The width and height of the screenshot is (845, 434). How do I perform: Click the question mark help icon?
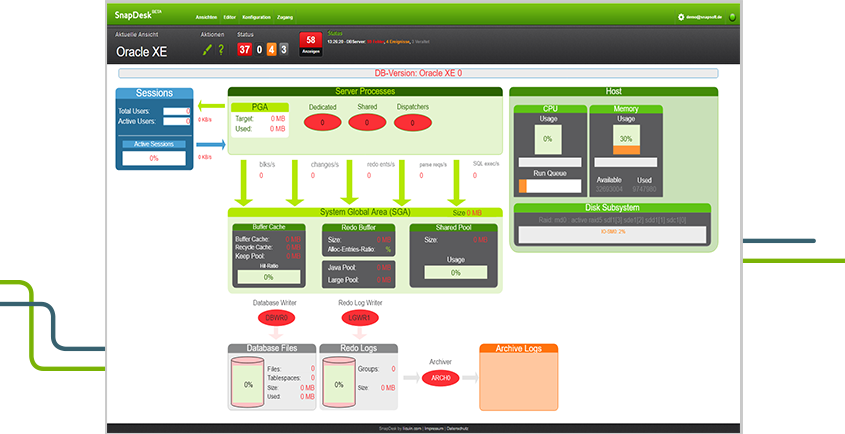(x=221, y=50)
